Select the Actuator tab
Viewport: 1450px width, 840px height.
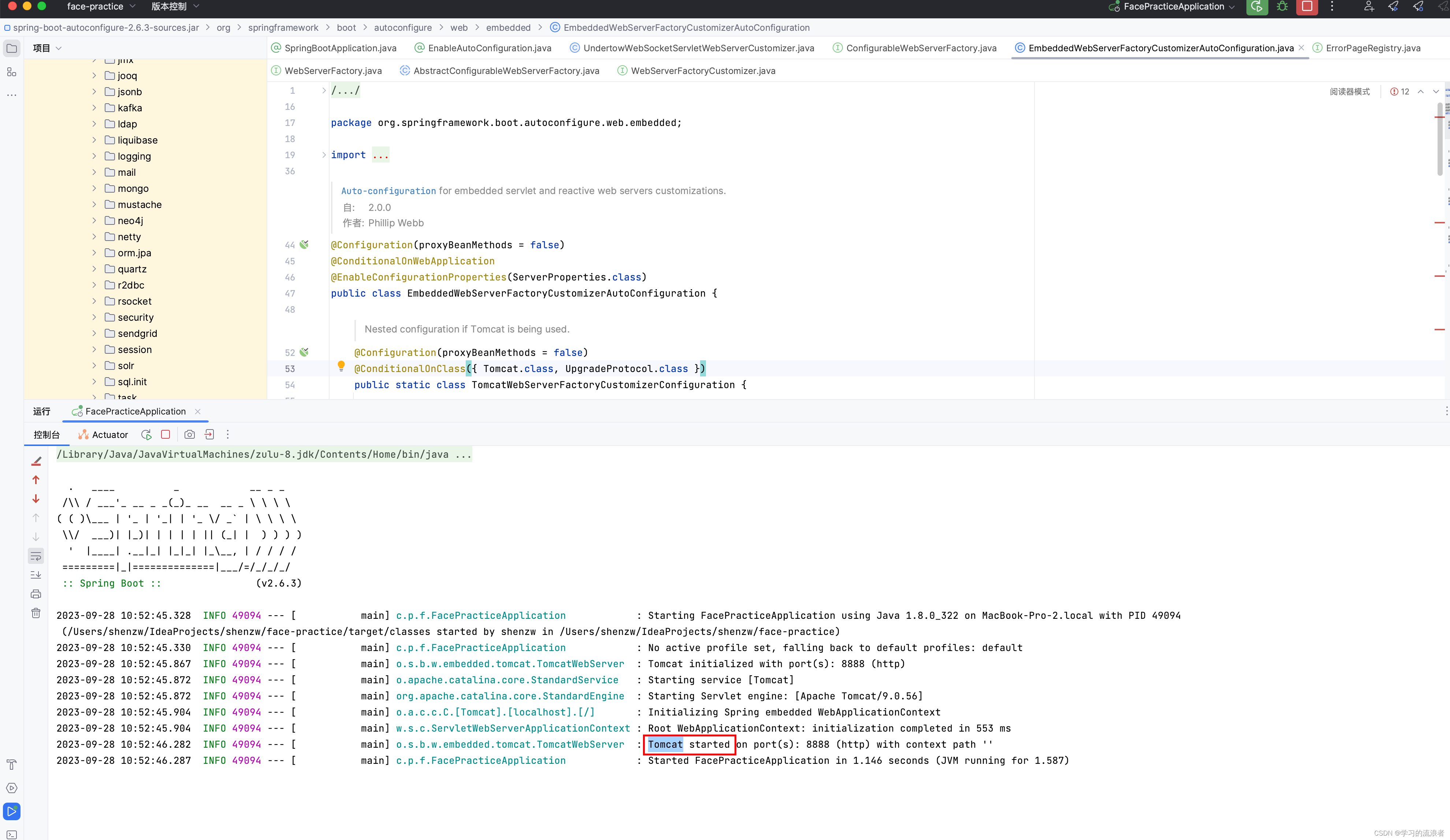[103, 434]
